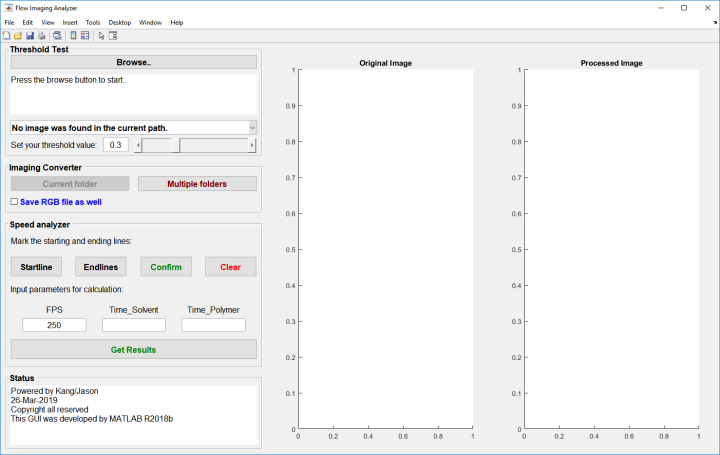This screenshot has width=720, height=455.
Task: Click the FPS input field
Action: tap(55, 326)
